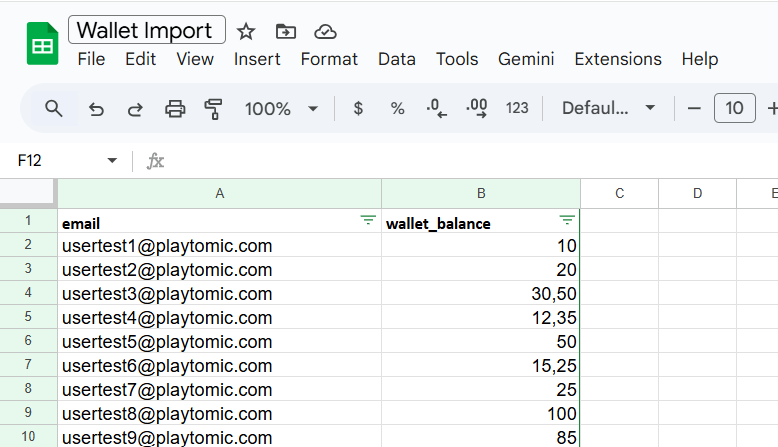The height and width of the screenshot is (447, 778).
Task: Select cell usertest3@playtomic.com
Action: [x=219, y=293]
